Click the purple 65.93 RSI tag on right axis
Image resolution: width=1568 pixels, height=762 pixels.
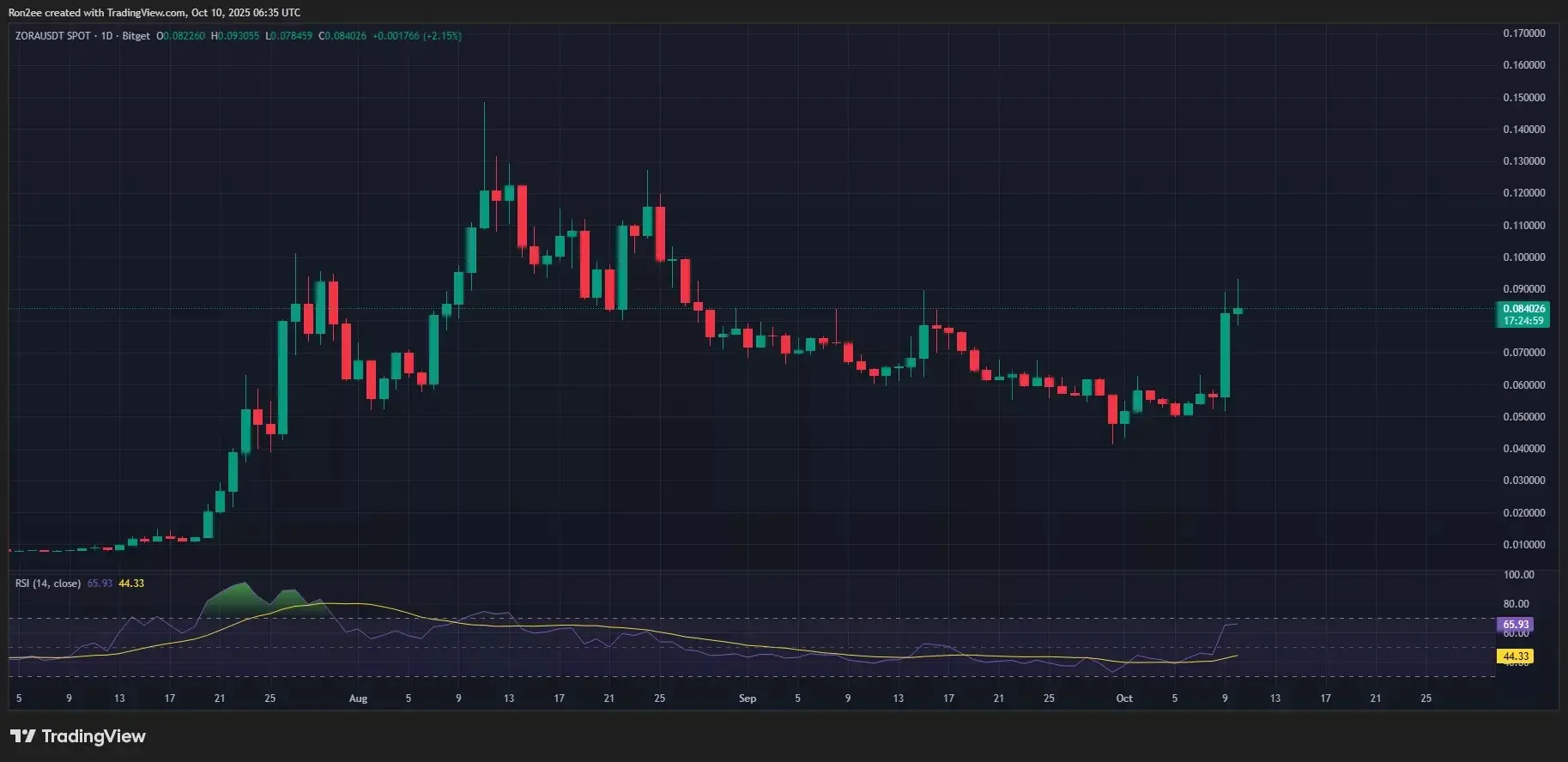(1515, 625)
